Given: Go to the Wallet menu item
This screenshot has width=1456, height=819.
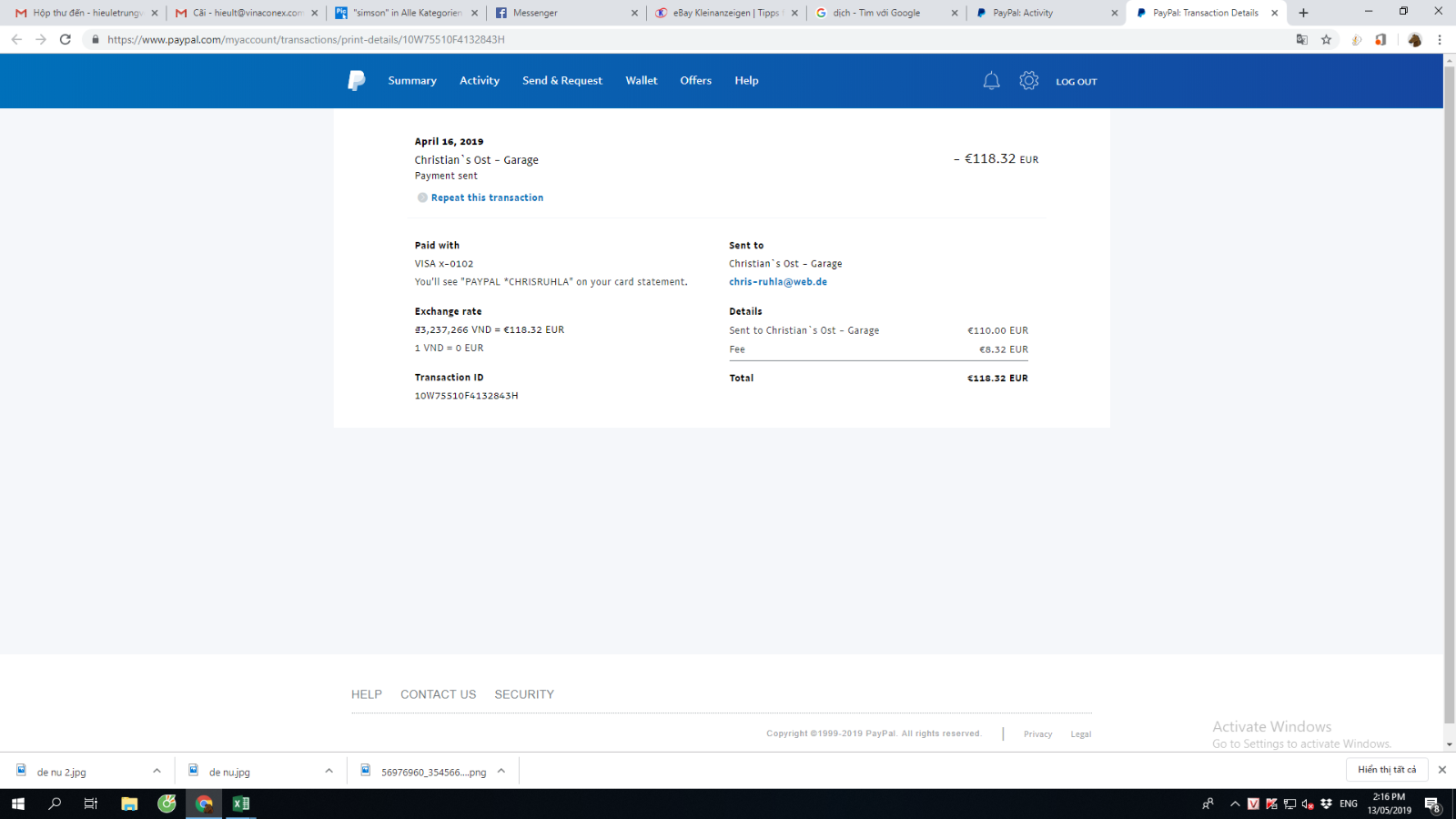Looking at the screenshot, I should pyautogui.click(x=641, y=81).
